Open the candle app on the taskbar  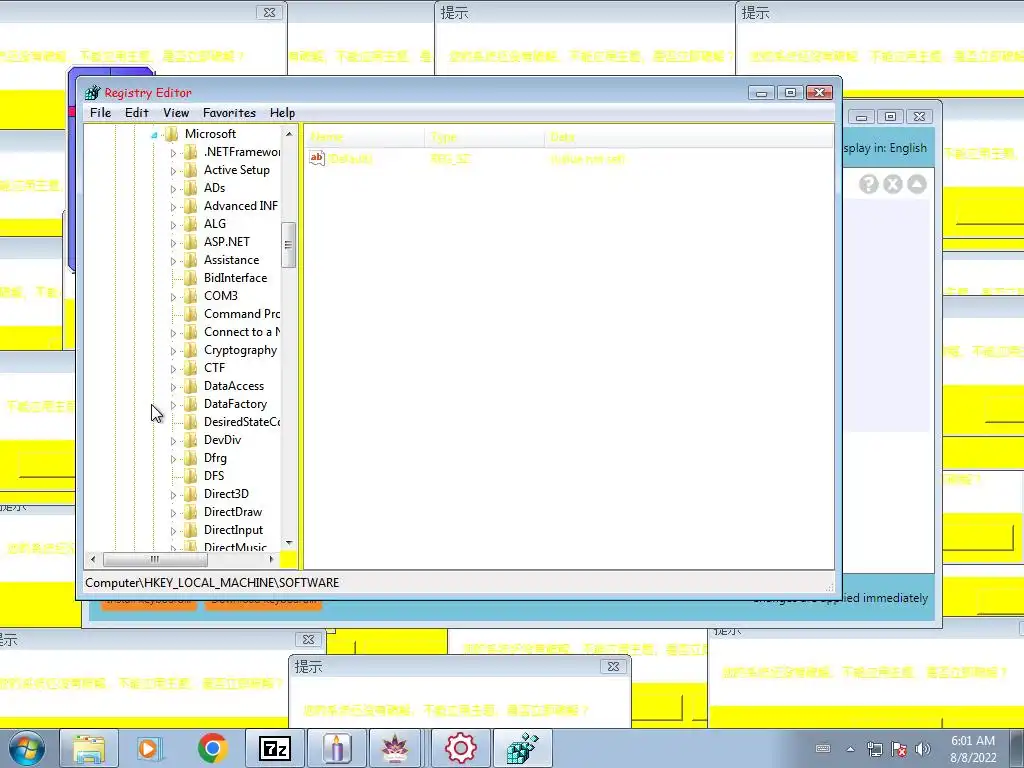tap(336, 748)
